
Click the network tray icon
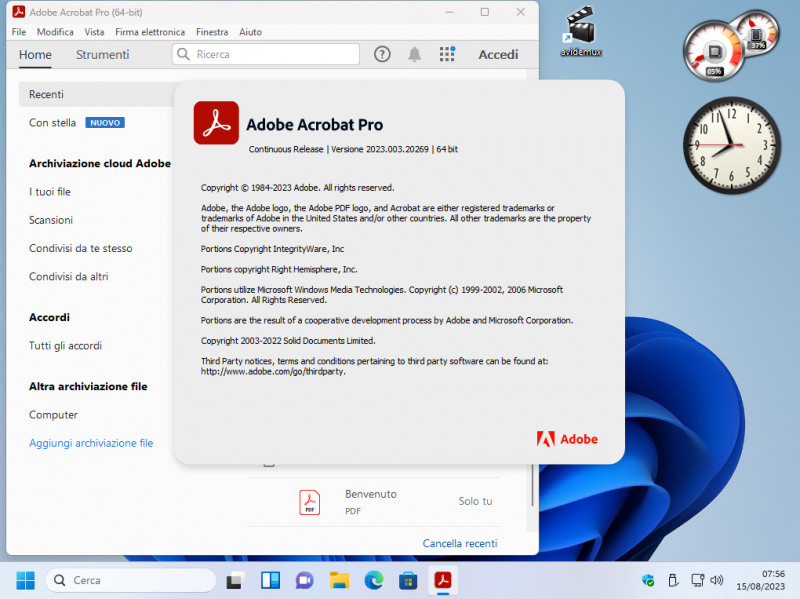(x=697, y=580)
